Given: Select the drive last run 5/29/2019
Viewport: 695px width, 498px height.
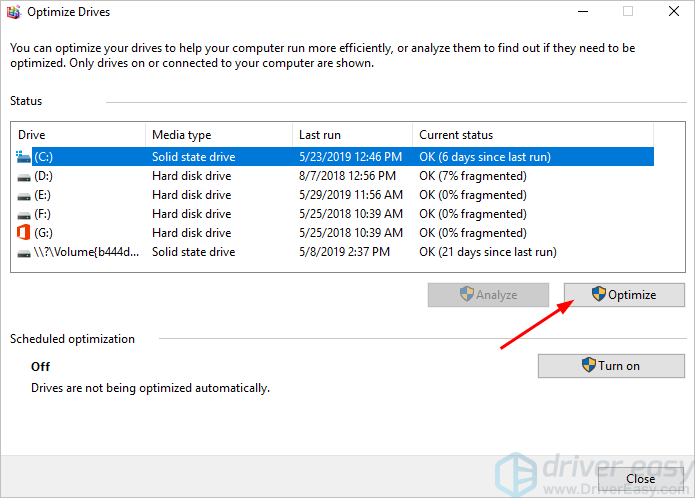Looking at the screenshot, I should (350, 195).
